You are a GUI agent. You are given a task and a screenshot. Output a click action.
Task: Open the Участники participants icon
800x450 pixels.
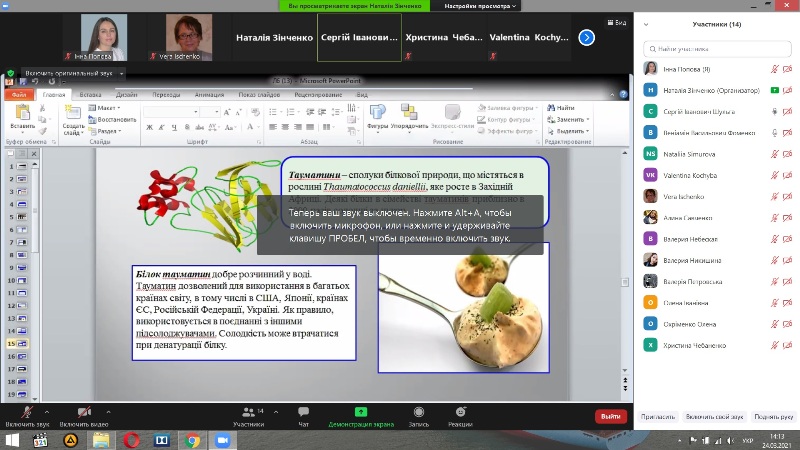[x=248, y=412]
